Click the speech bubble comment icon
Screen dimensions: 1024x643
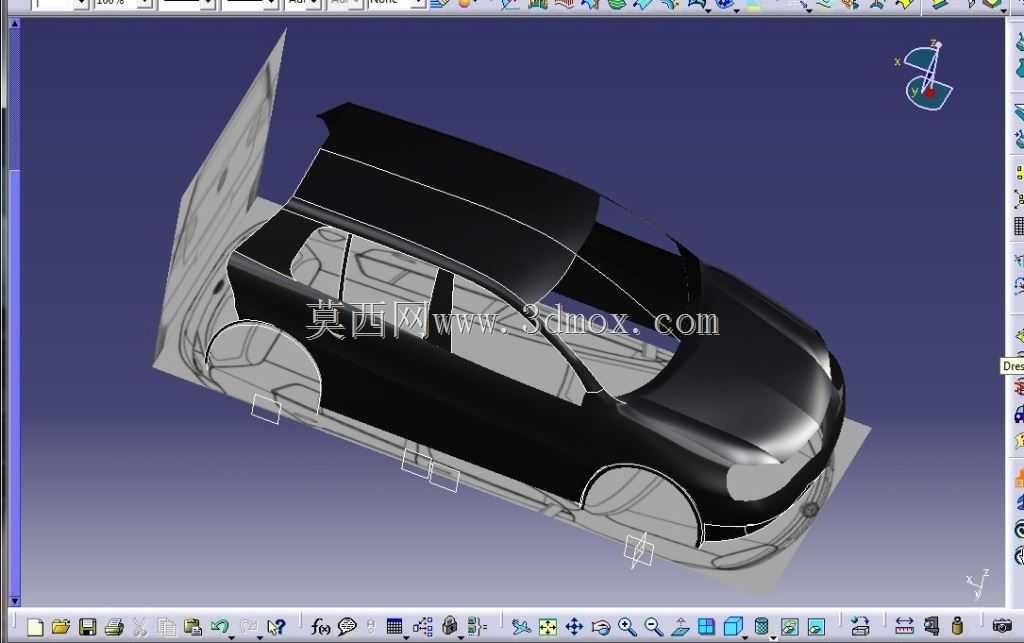point(347,627)
